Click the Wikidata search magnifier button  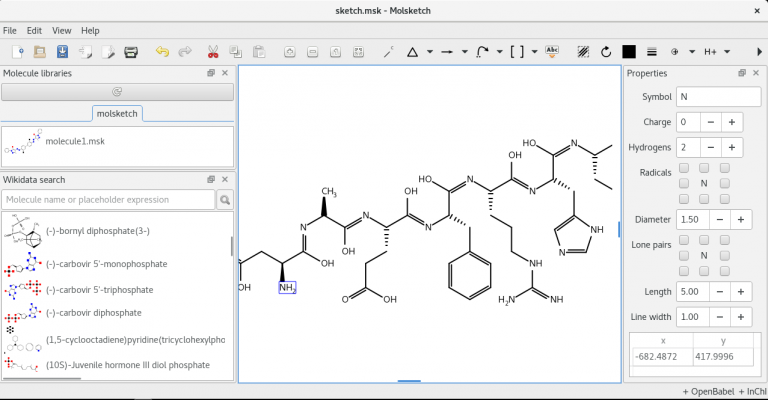(225, 200)
